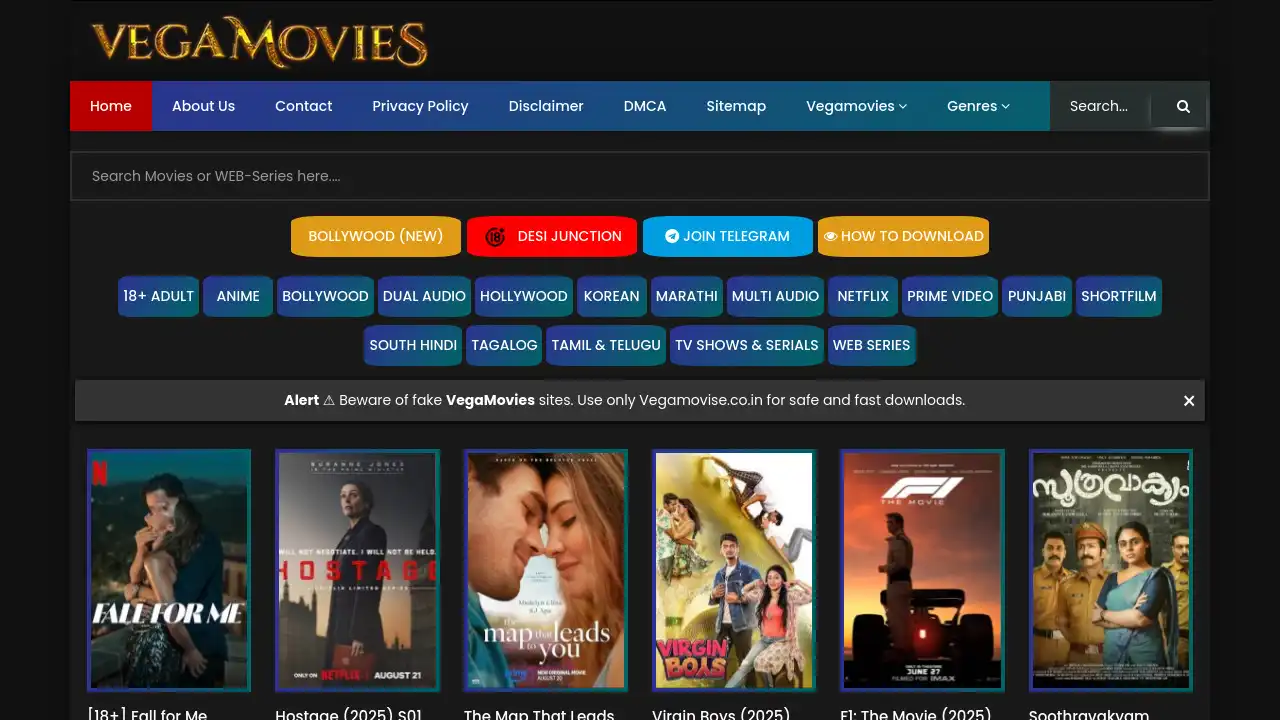Open the Soothravakyam poster

coord(1111,570)
